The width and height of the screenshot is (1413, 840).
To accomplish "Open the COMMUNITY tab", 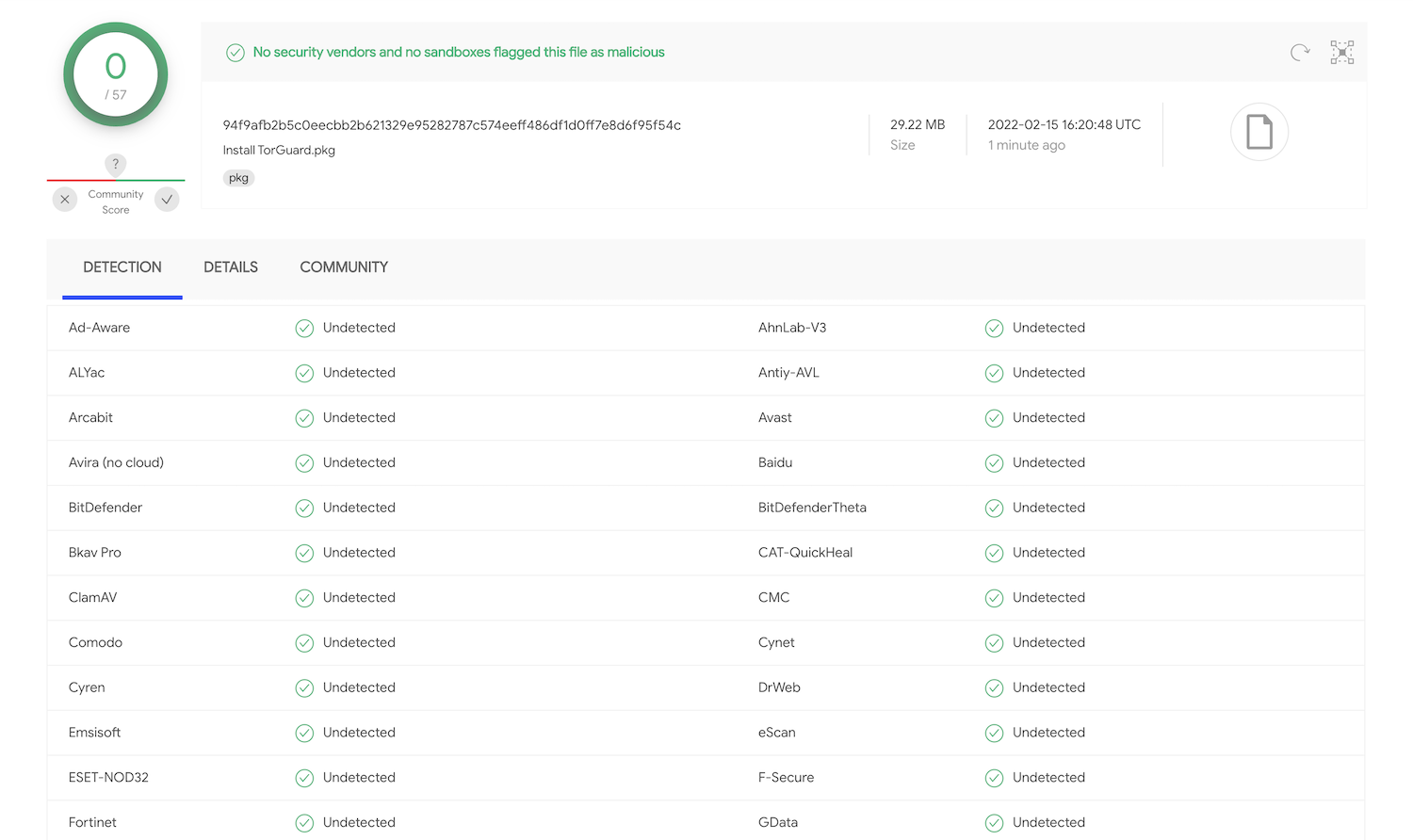I will [x=344, y=267].
